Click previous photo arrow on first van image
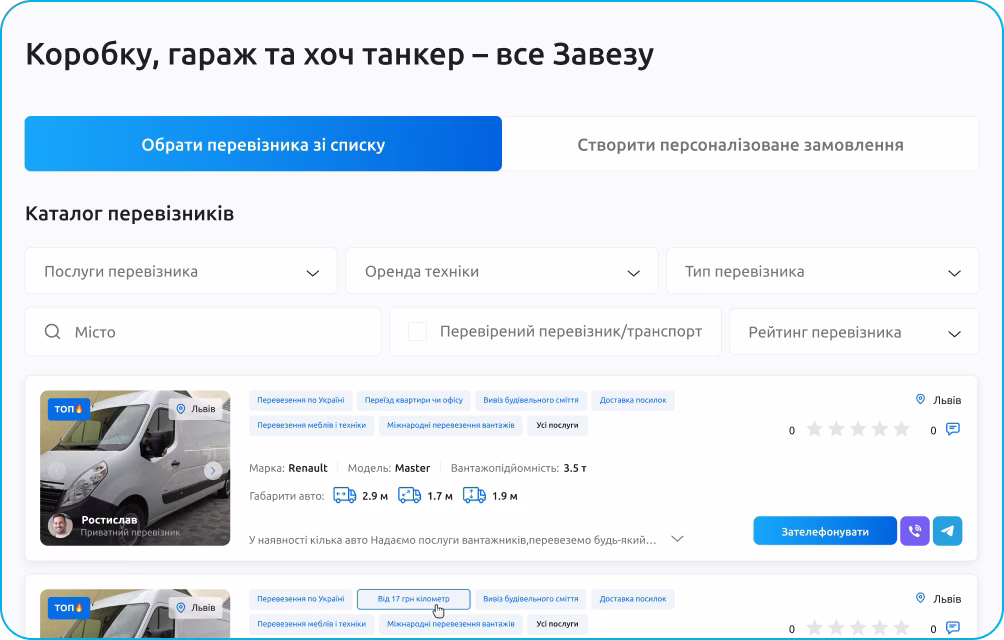1004x640 pixels. click(x=57, y=471)
